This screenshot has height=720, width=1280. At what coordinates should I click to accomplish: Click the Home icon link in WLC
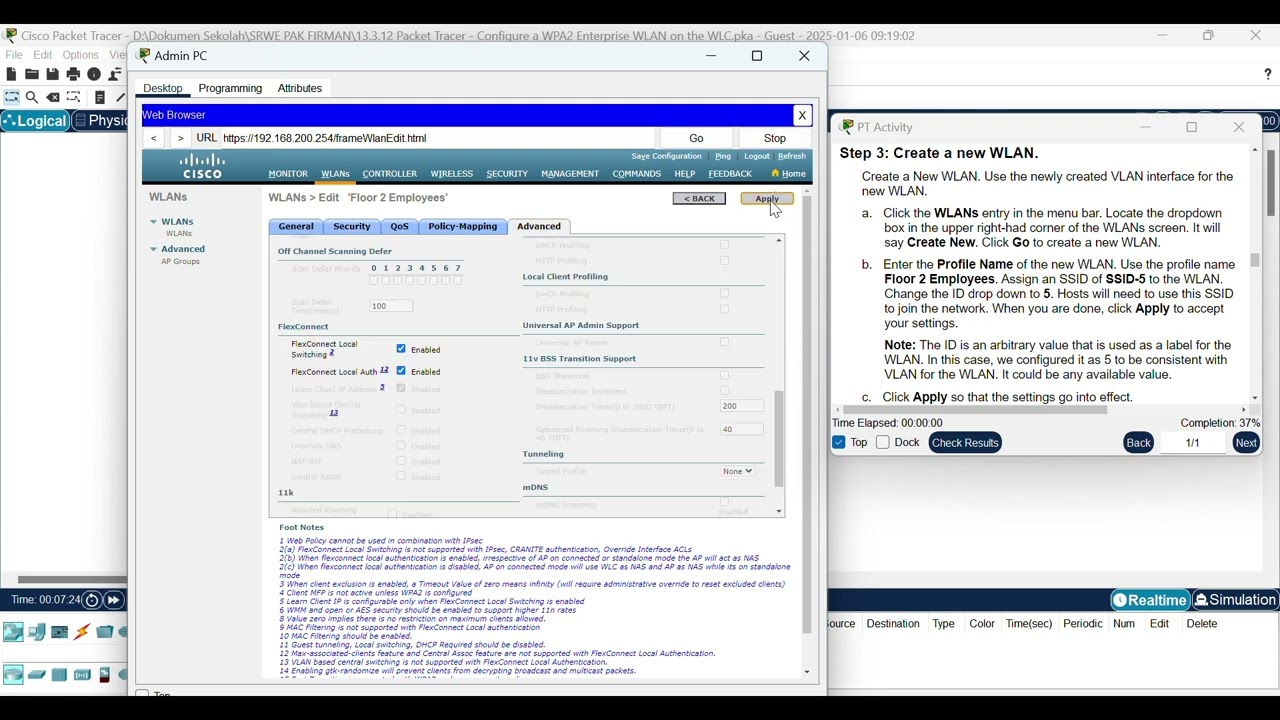[789, 174]
